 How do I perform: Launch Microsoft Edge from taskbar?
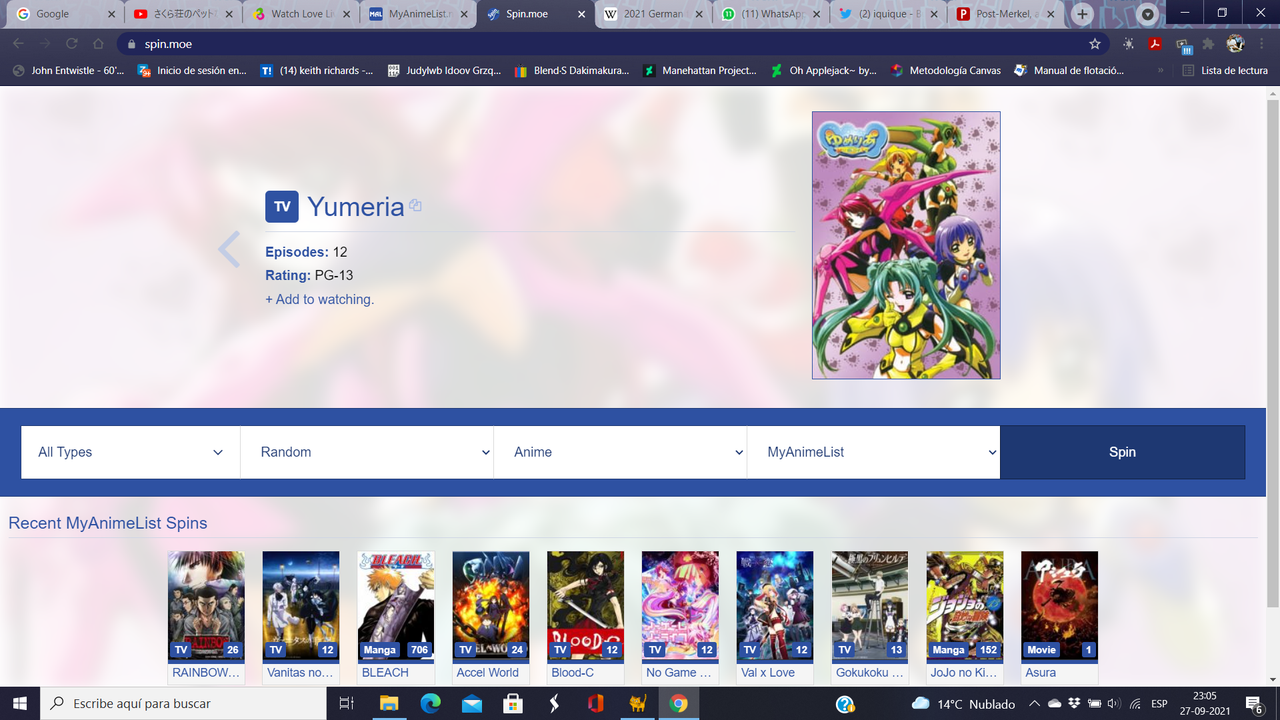point(430,703)
